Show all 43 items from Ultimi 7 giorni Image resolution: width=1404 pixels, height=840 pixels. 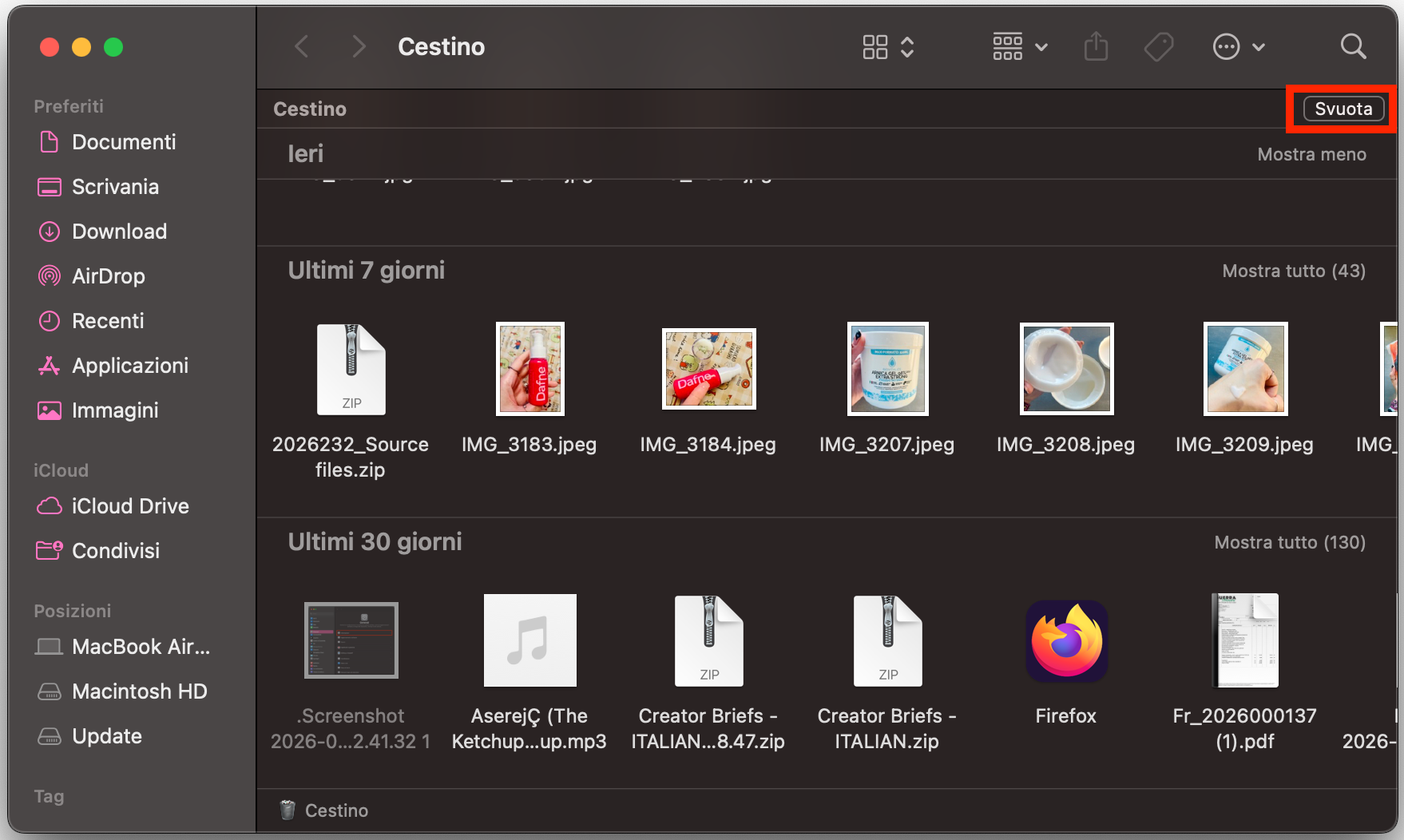click(1293, 271)
